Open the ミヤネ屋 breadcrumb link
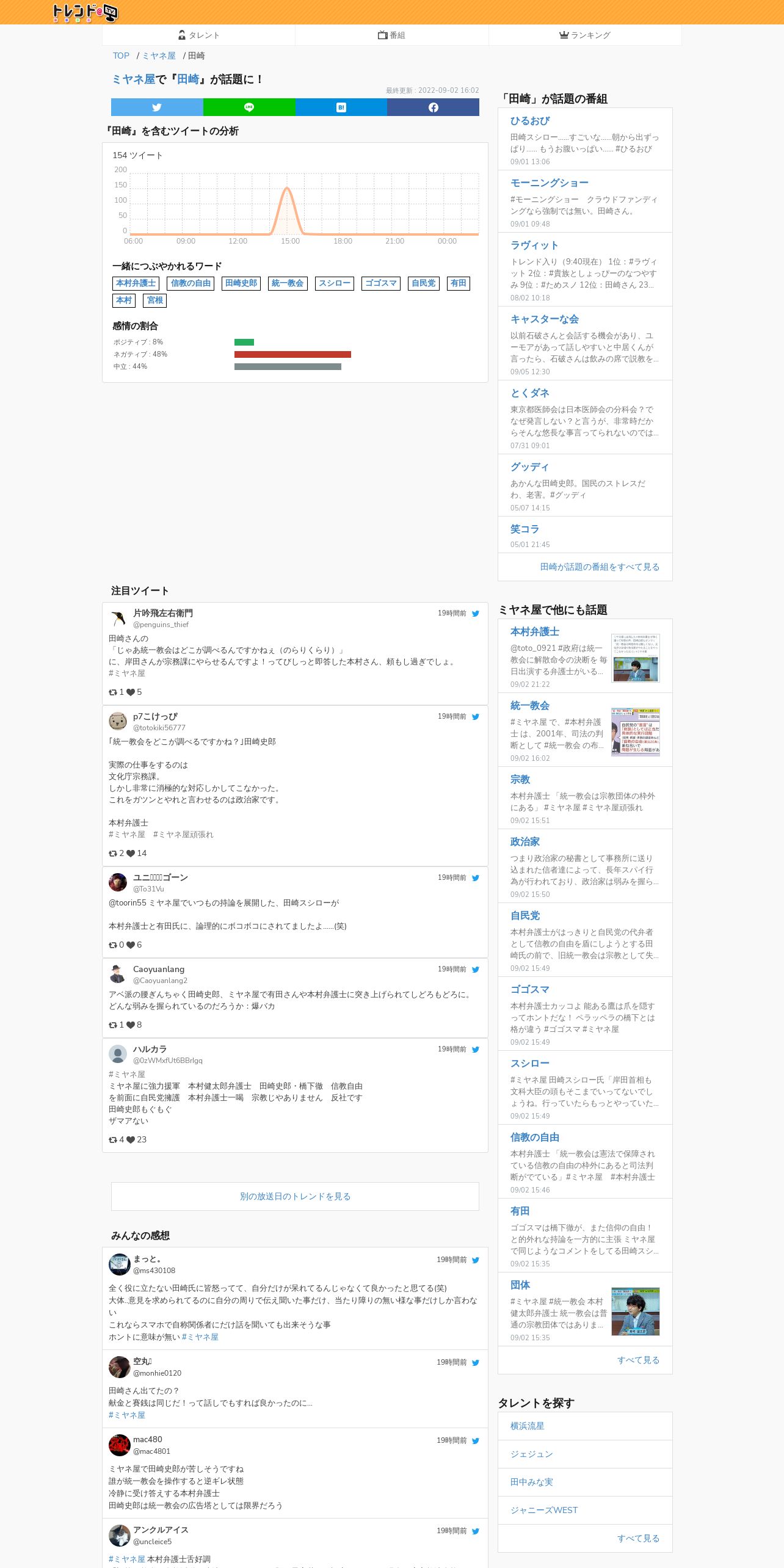Viewport: 784px width, 1568px height. click(159, 56)
